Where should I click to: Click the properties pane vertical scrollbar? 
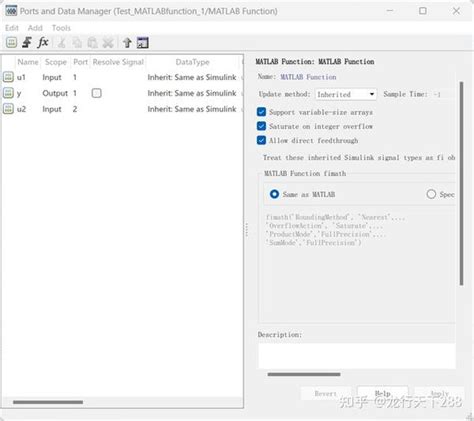[461, 183]
